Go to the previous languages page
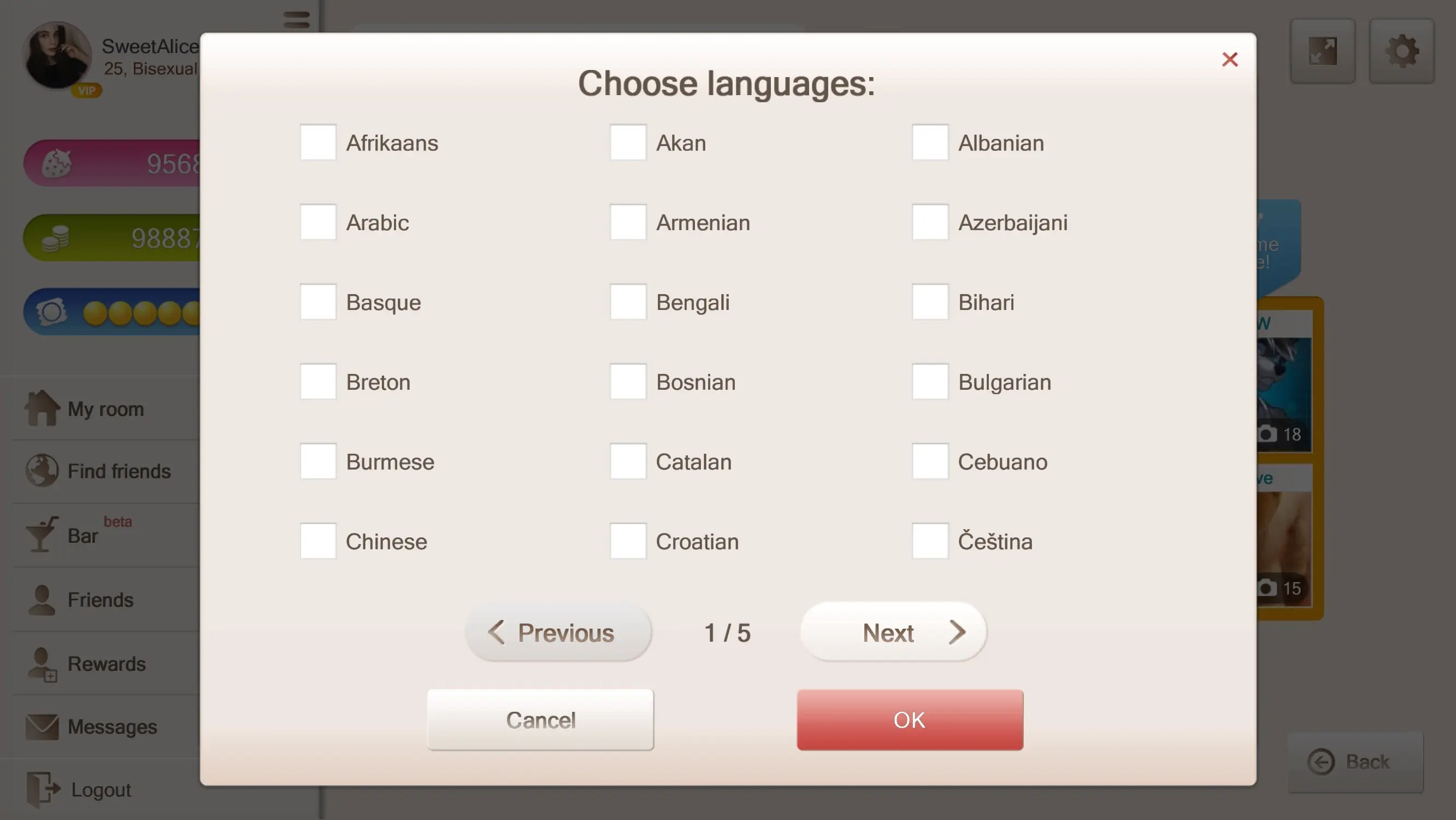Viewport: 1456px width, 820px height. tap(558, 632)
